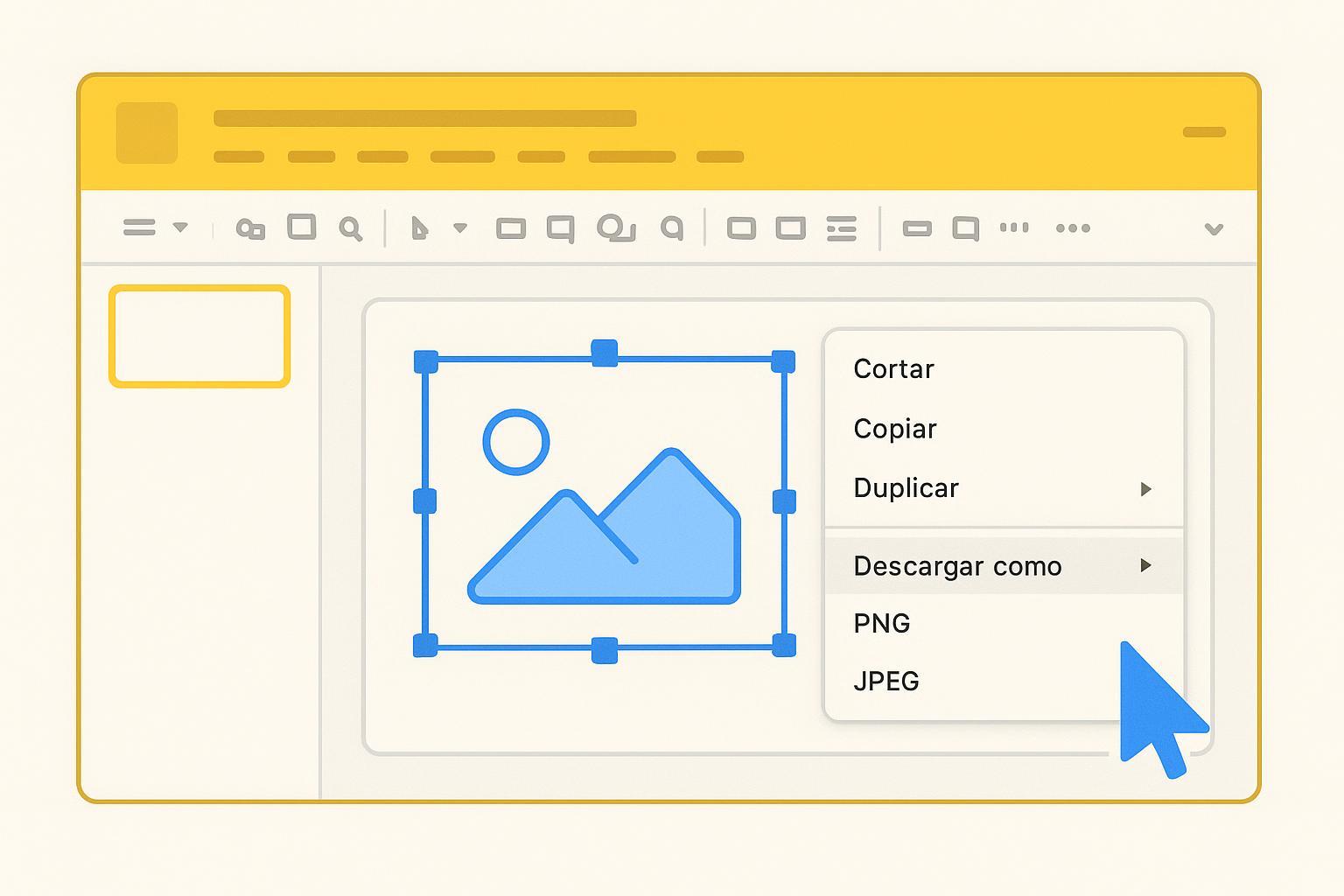Click the yellow app logo square
Viewport: 1344px width, 896px height.
pos(147,133)
